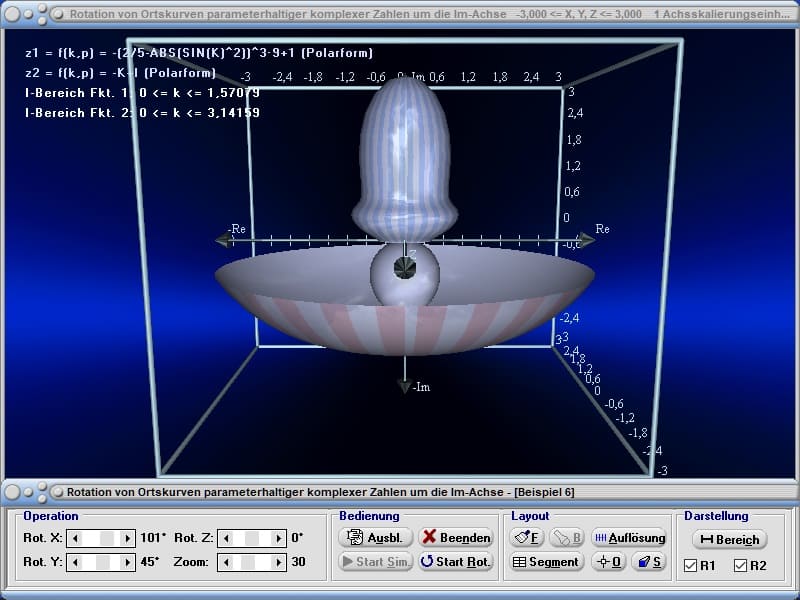Click the Zoom scrollbar thumb
Image resolution: width=800 pixels, height=600 pixels.
coord(248,562)
